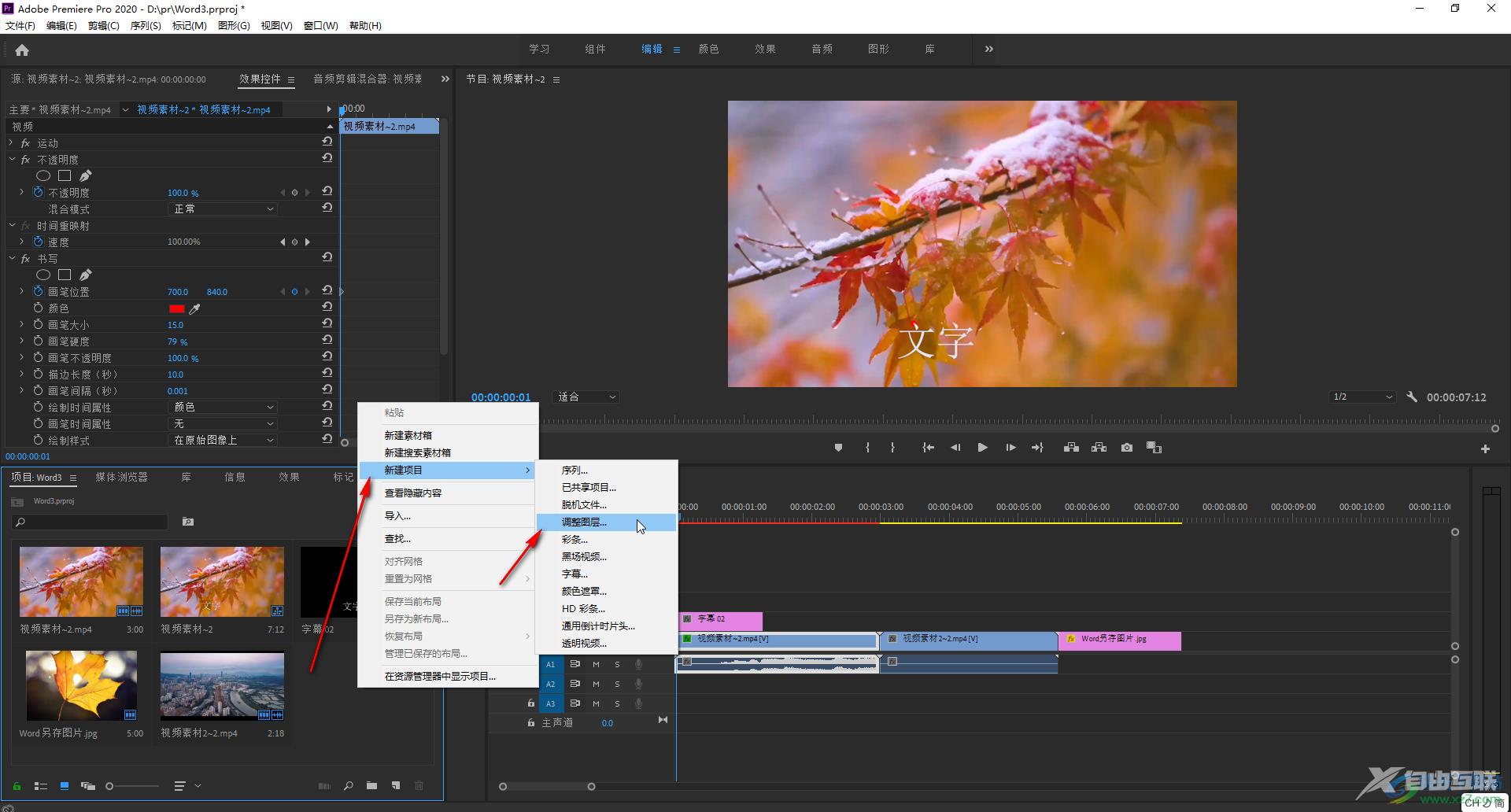Click thumbnail size zoom slider
The width and height of the screenshot is (1511, 812).
pos(134,786)
